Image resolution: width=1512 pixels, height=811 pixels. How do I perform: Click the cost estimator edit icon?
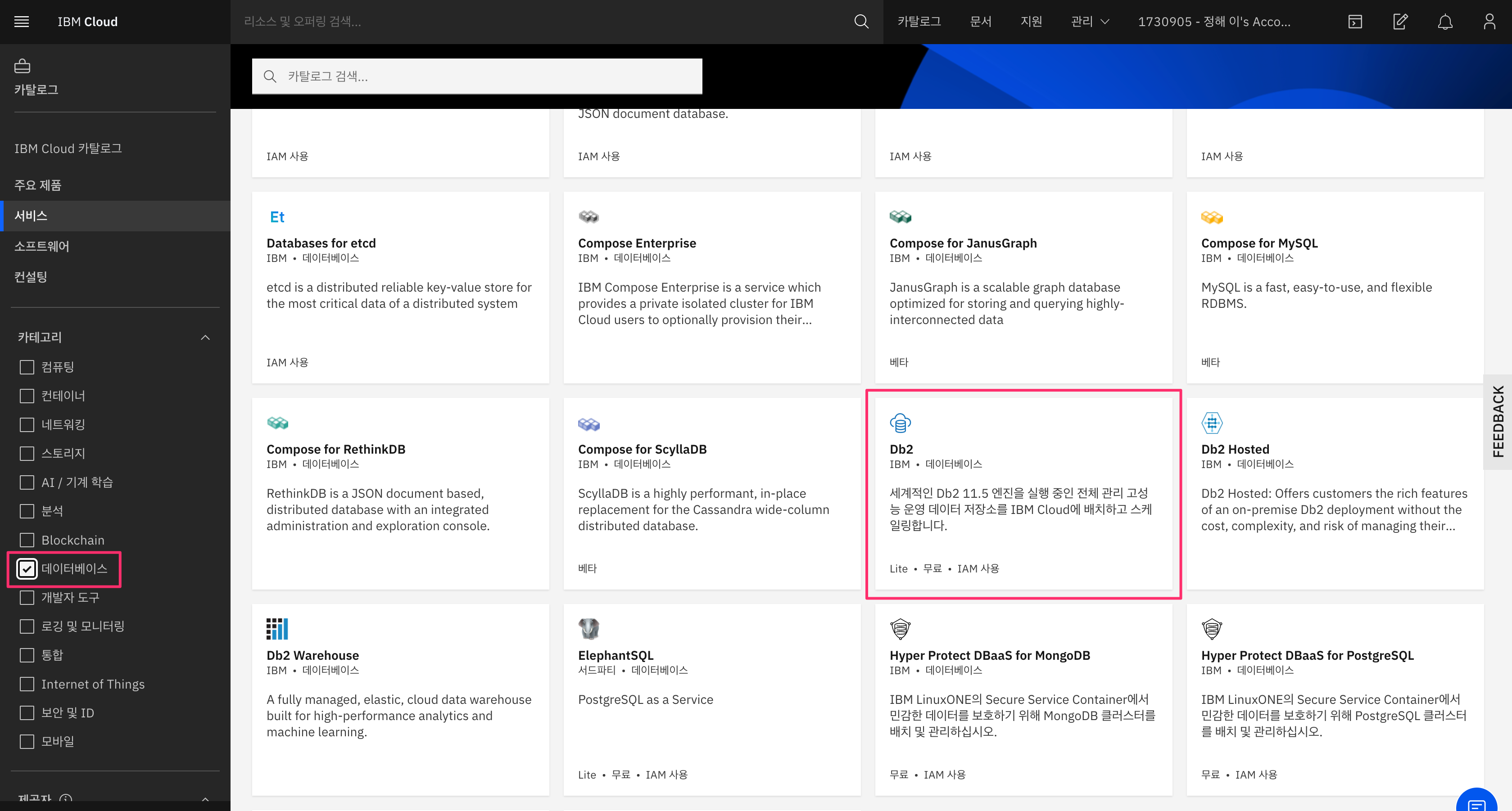tap(1400, 22)
